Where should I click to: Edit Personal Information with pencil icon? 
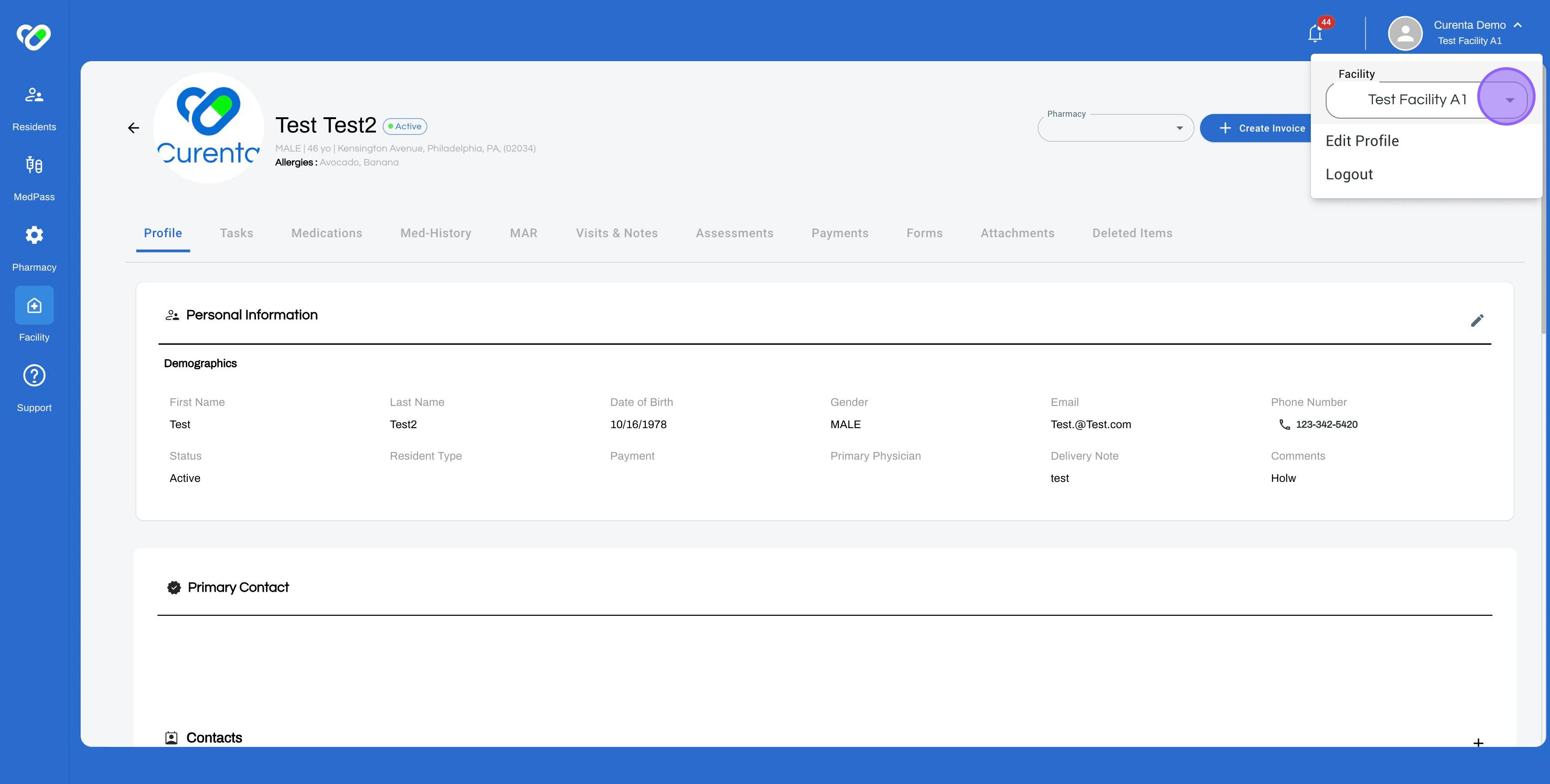pyautogui.click(x=1477, y=320)
